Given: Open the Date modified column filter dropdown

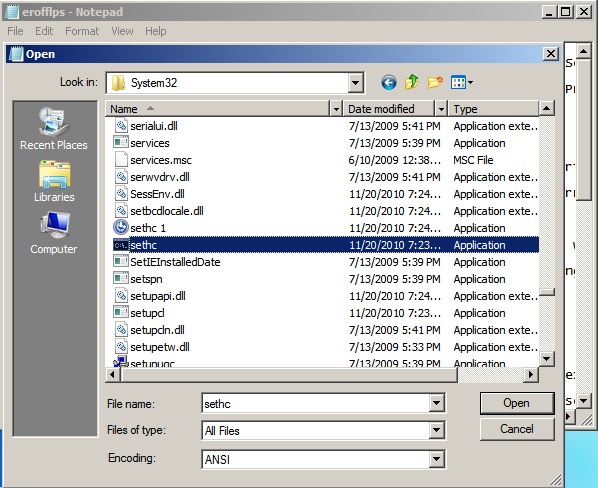Looking at the screenshot, I should 441,109.
